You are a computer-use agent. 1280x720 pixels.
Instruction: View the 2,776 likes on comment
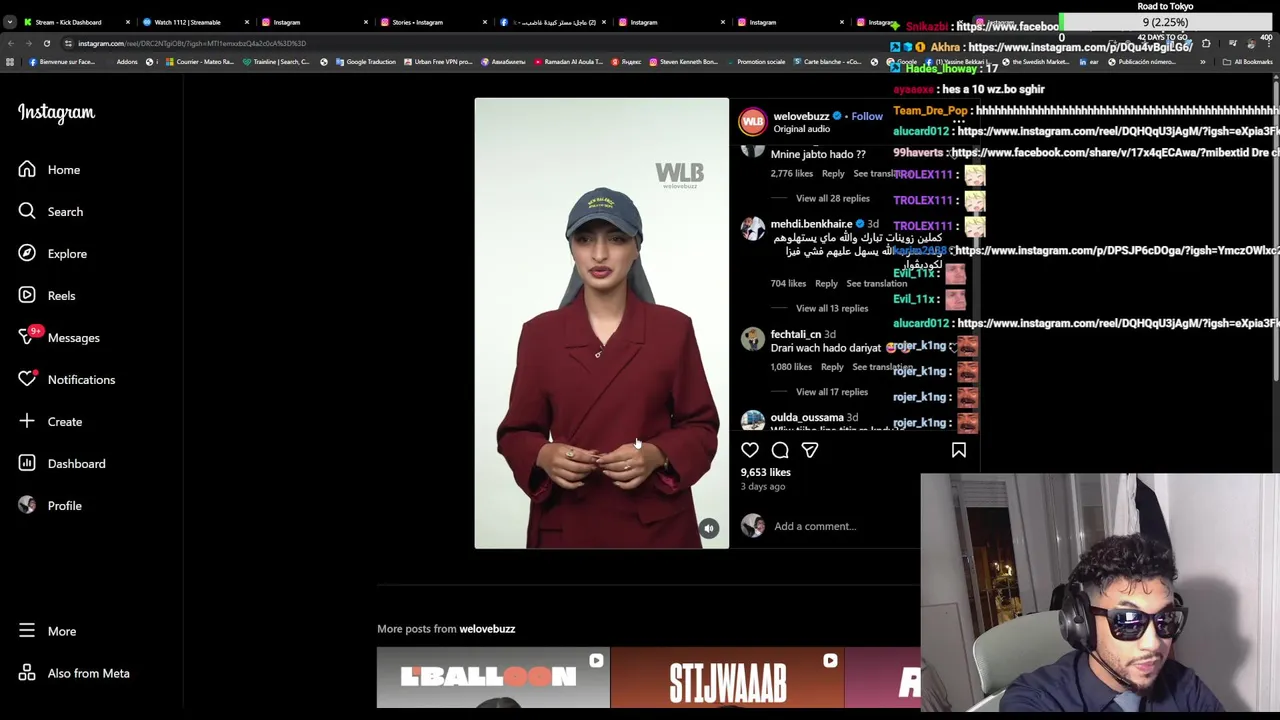coord(791,174)
